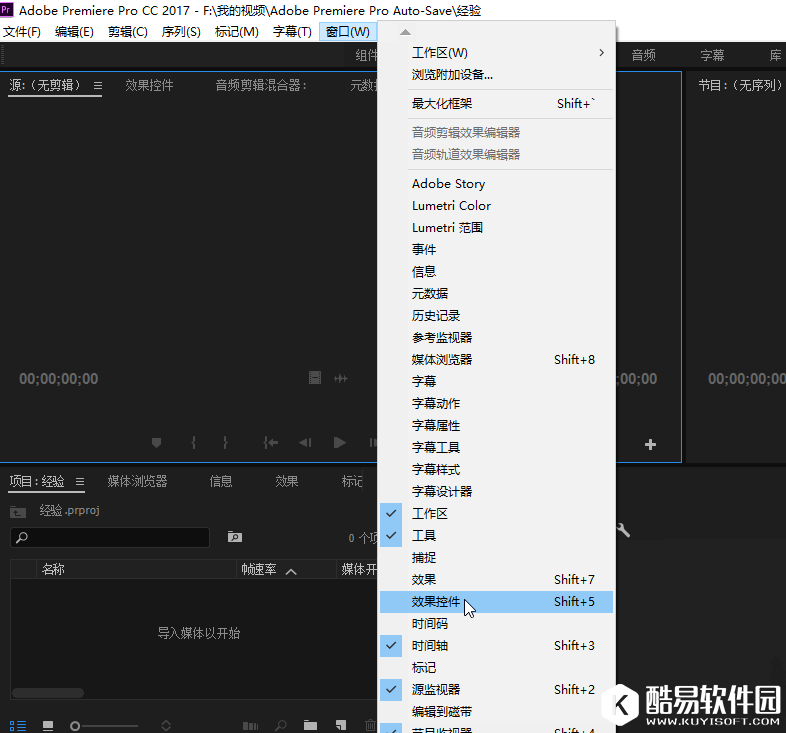Image resolution: width=786 pixels, height=733 pixels.
Task: Select 最大化框架 menu item
Action: click(x=496, y=104)
